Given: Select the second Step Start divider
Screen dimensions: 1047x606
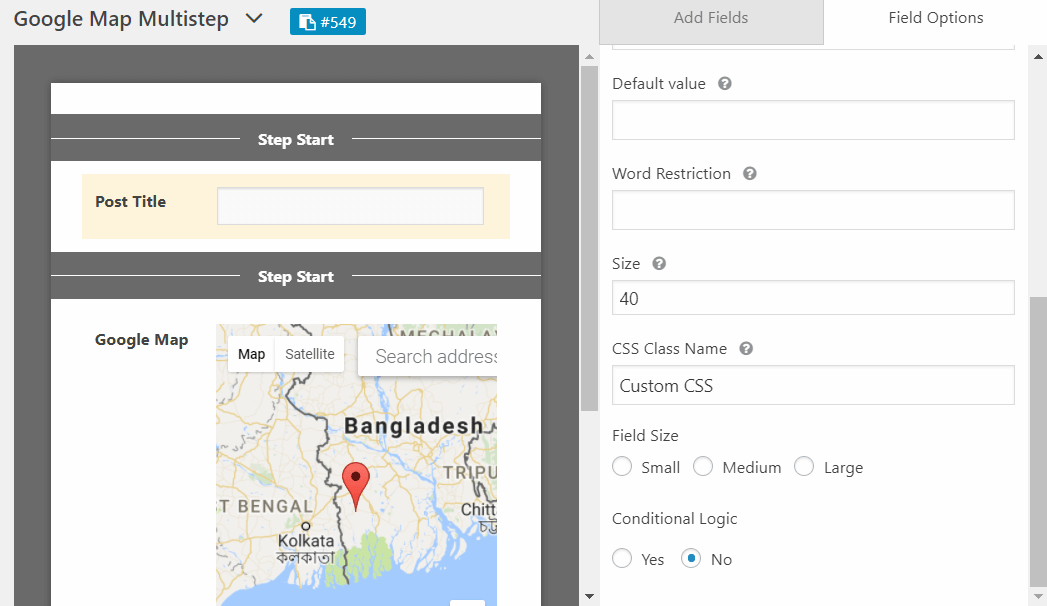Looking at the screenshot, I should 296,276.
